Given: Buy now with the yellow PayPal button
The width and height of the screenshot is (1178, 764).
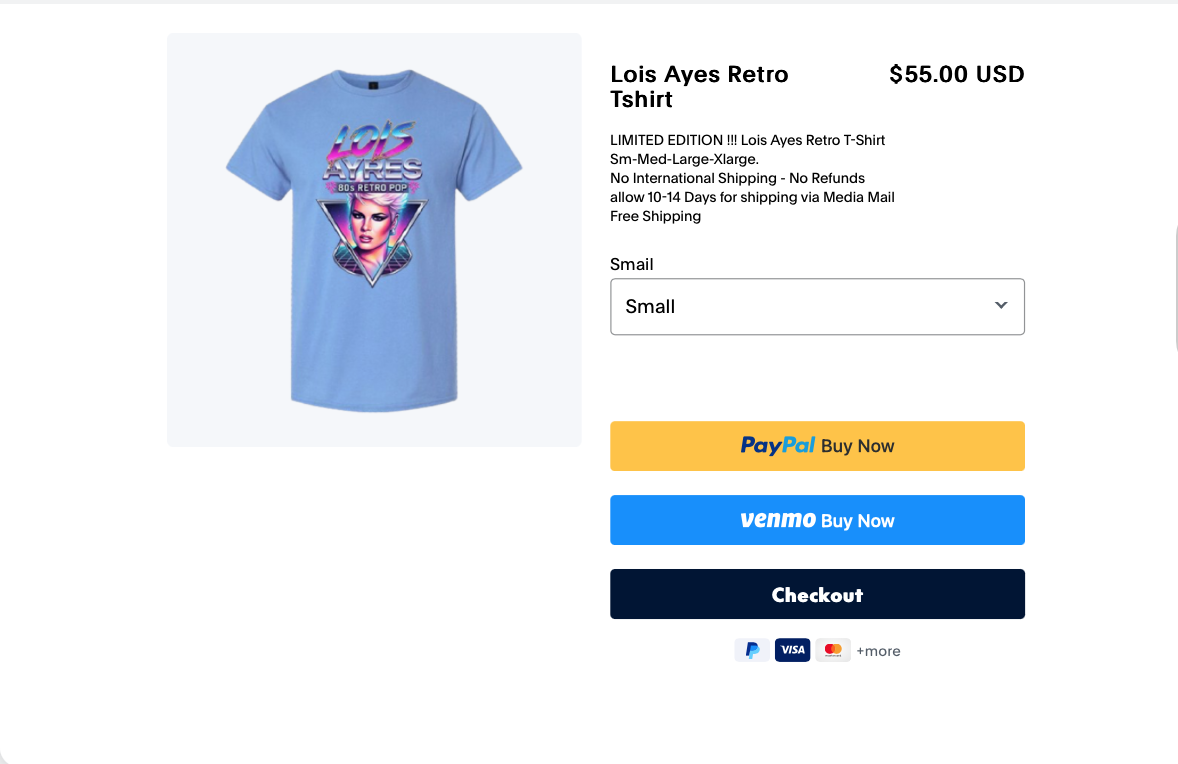Looking at the screenshot, I should coord(817,446).
